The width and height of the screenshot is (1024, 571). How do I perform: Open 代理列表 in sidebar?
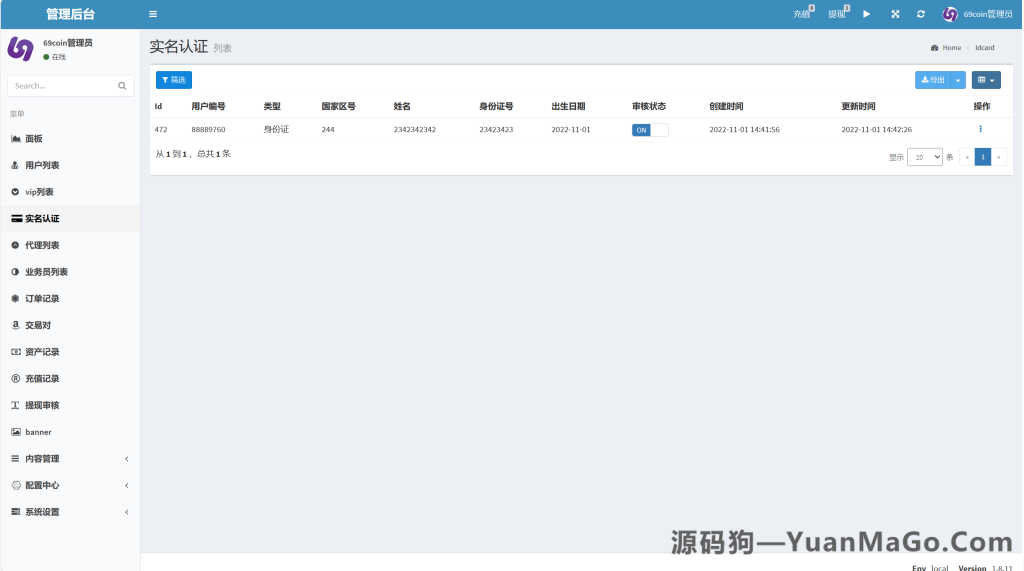click(x=70, y=245)
